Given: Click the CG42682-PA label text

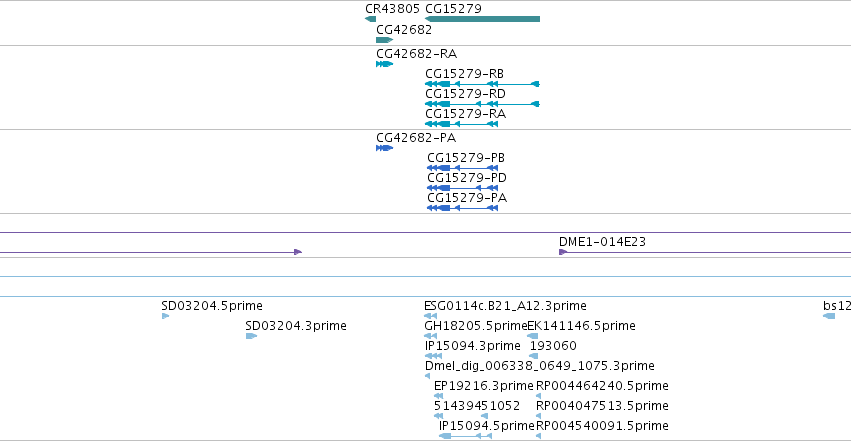Looking at the screenshot, I should click(416, 138).
